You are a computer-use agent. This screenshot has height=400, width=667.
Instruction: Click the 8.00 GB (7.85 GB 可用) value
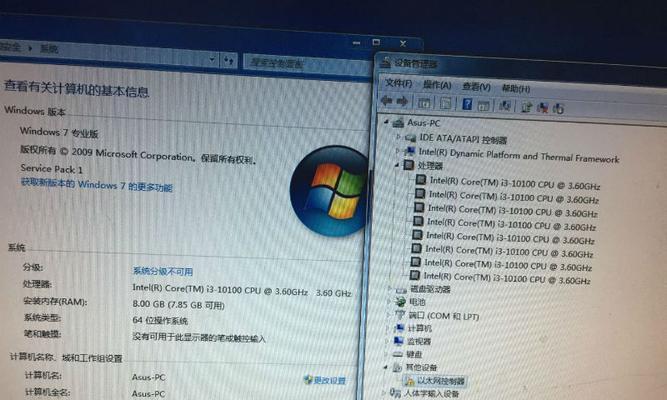click(x=178, y=305)
